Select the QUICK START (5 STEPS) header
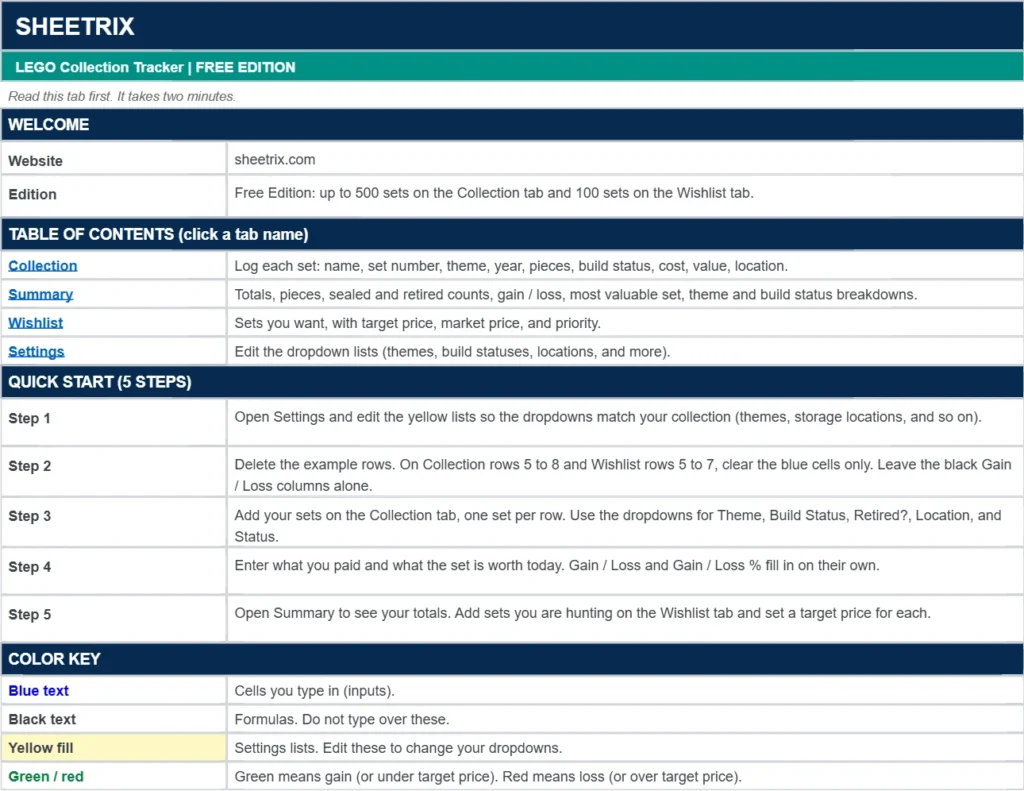 [512, 382]
